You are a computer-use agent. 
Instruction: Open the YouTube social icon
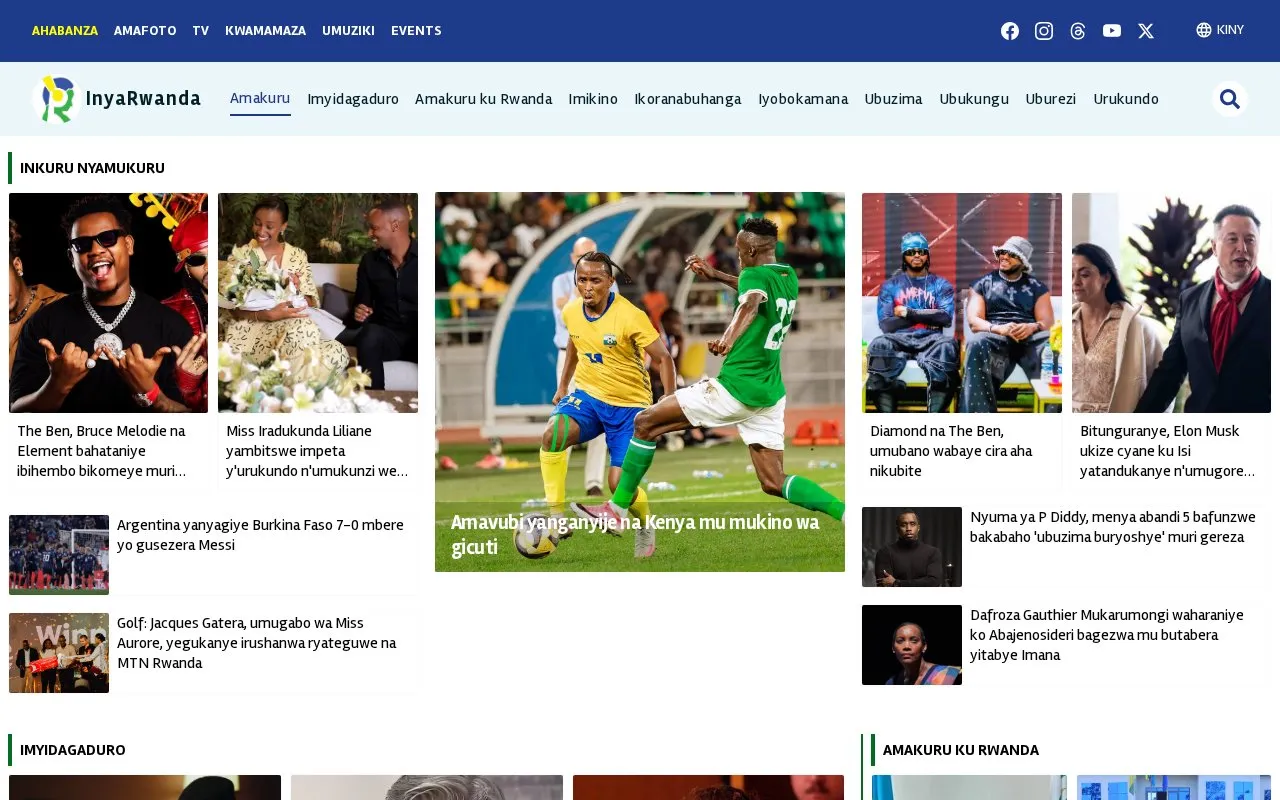(x=1112, y=31)
